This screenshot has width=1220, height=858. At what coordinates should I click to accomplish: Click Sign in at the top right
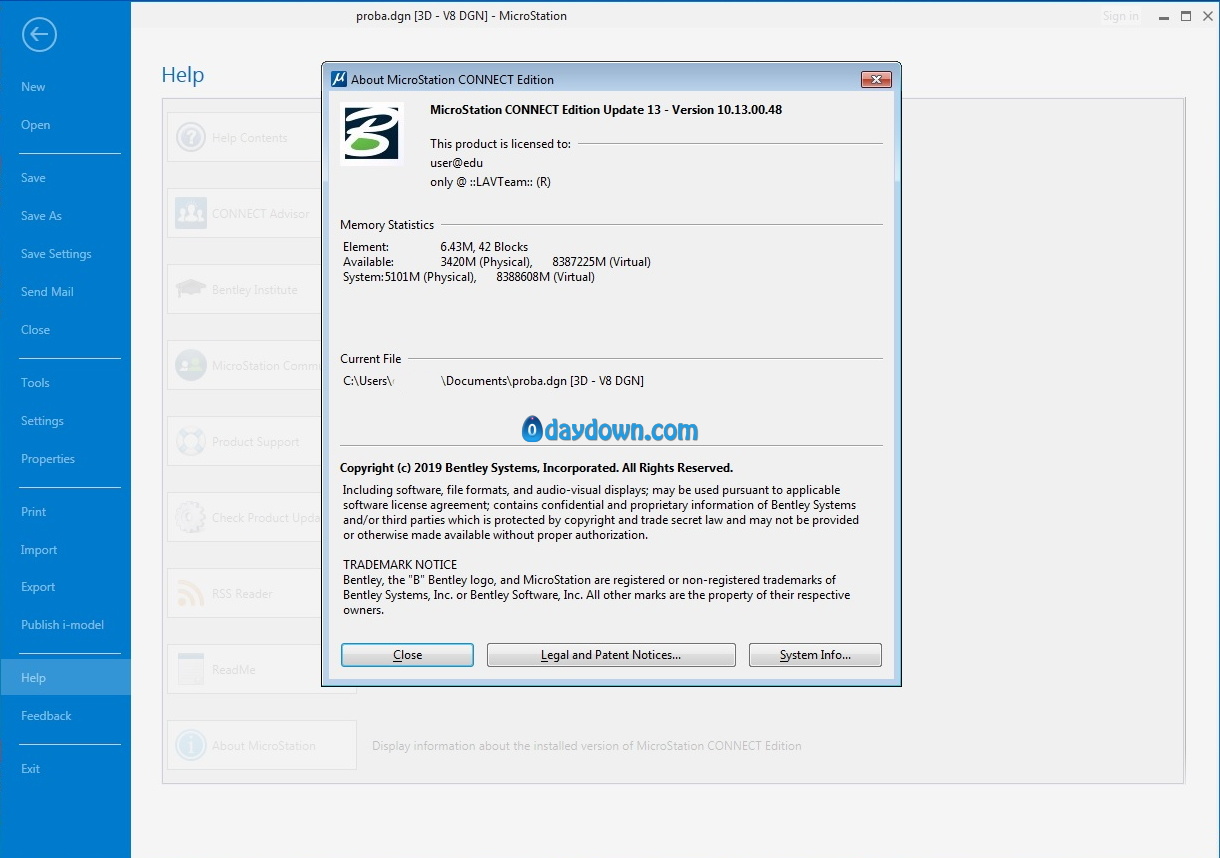(x=1120, y=16)
